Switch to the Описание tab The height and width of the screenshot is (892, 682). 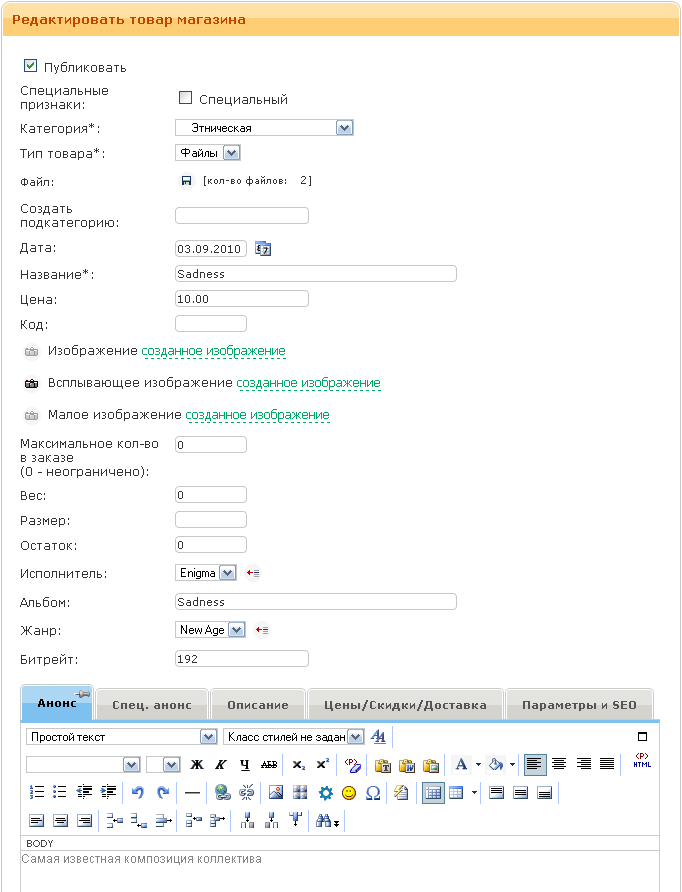click(x=257, y=705)
